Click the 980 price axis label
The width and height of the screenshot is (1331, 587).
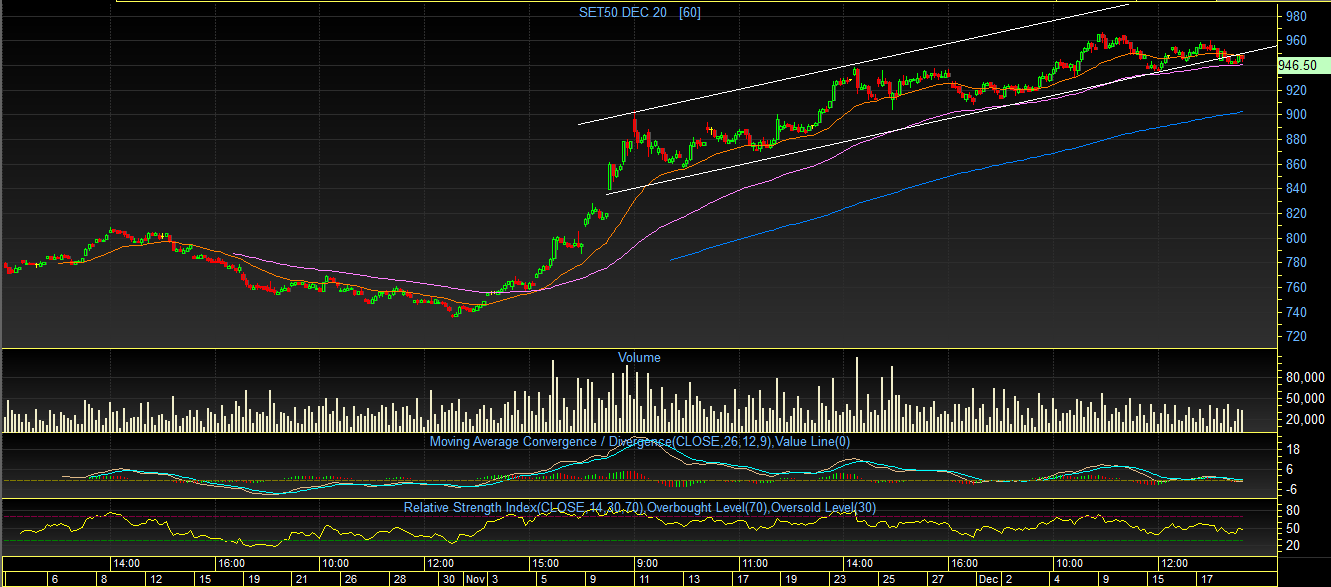[x=1296, y=17]
